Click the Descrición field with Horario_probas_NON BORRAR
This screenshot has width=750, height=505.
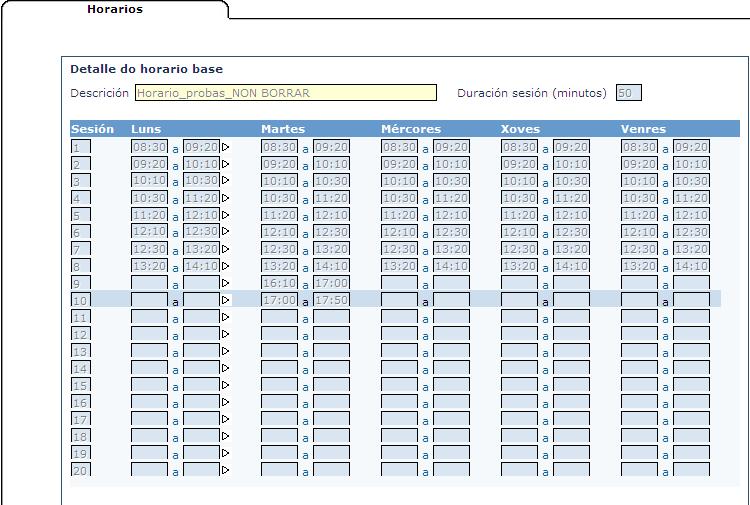click(285, 93)
